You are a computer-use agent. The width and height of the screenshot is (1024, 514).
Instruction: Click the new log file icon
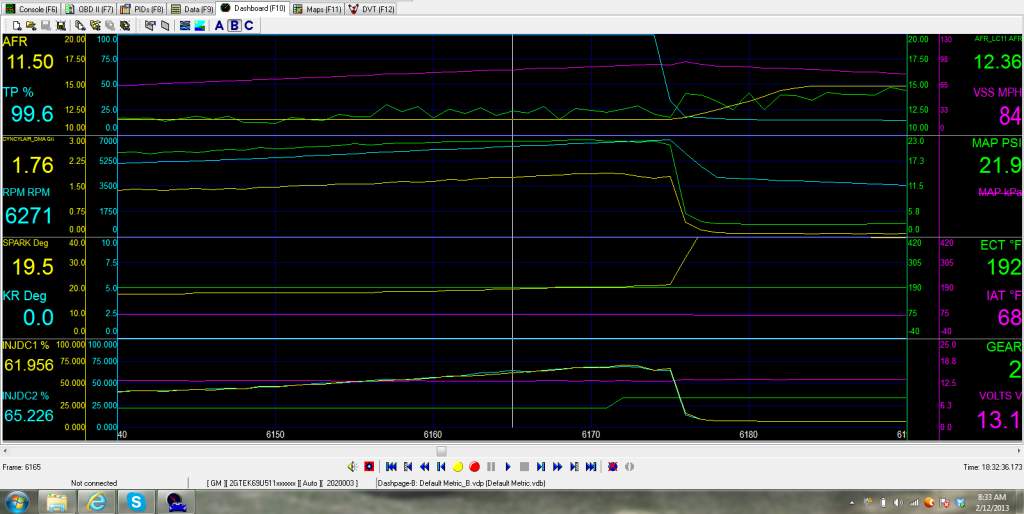tap(16, 25)
